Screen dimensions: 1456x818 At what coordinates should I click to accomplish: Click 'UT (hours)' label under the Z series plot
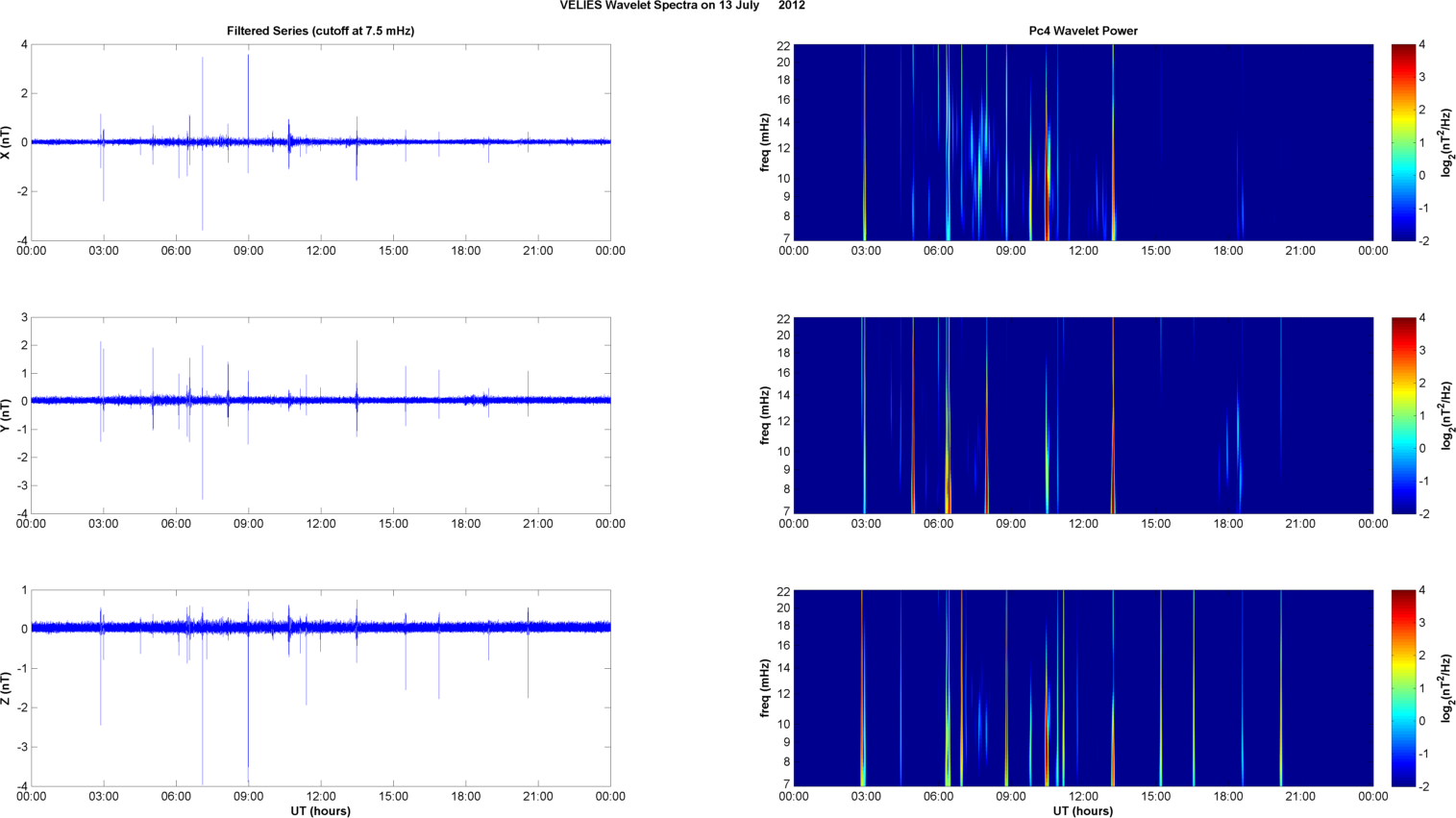pyautogui.click(x=320, y=811)
